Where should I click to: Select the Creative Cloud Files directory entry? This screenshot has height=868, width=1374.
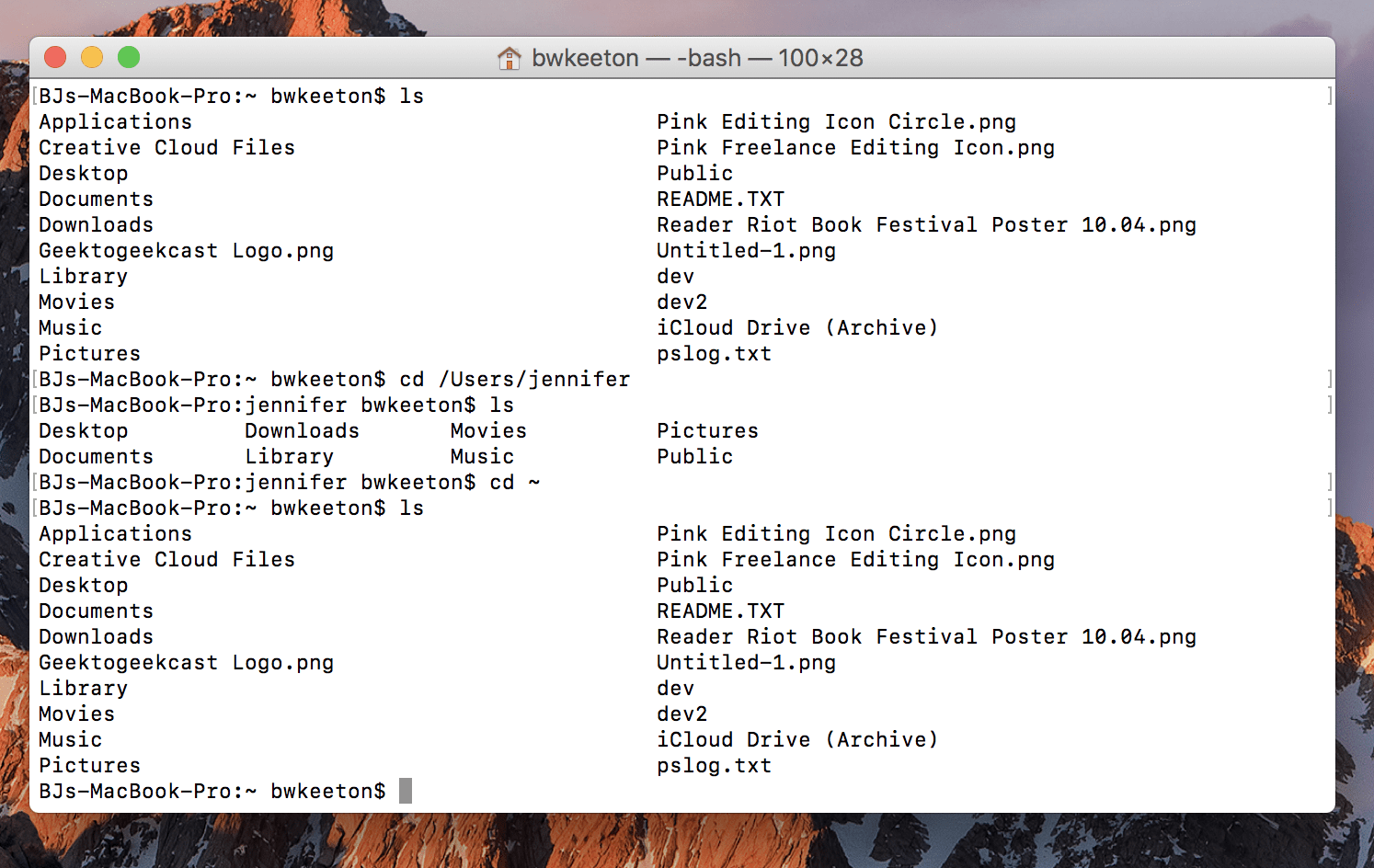pos(166,147)
